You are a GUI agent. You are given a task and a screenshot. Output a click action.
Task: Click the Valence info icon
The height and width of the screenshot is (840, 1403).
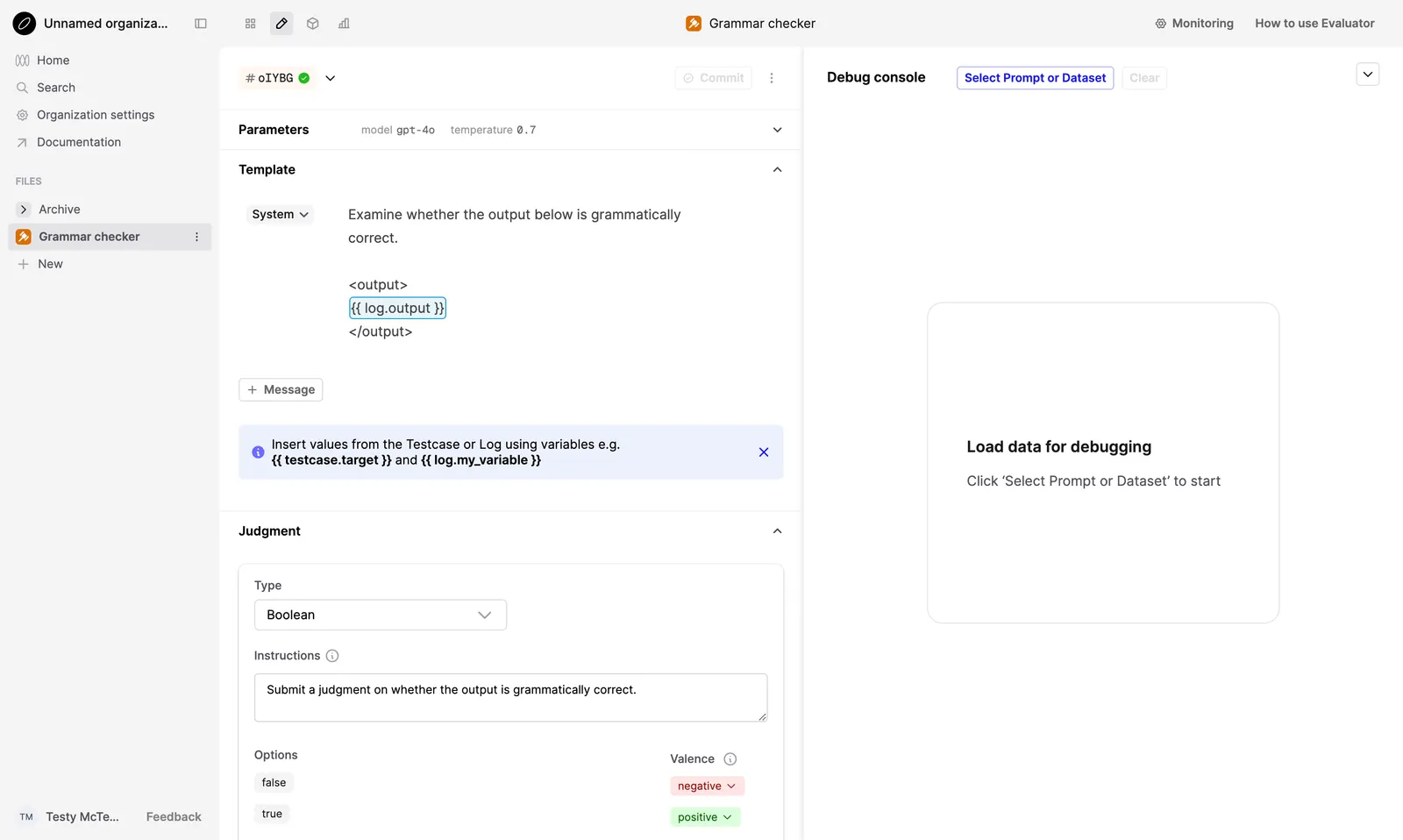coord(730,759)
